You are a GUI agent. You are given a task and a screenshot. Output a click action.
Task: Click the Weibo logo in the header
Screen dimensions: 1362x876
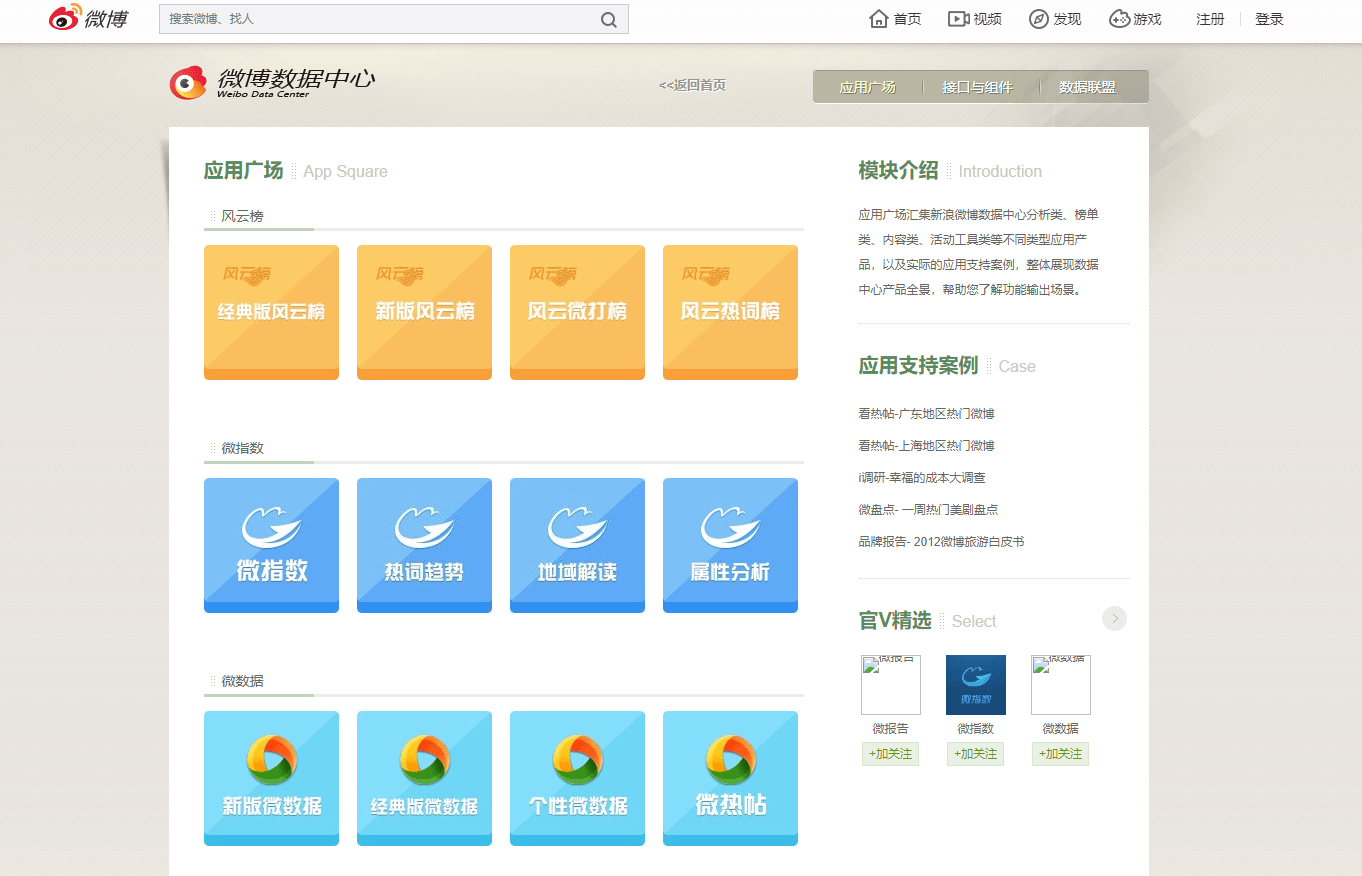point(89,19)
